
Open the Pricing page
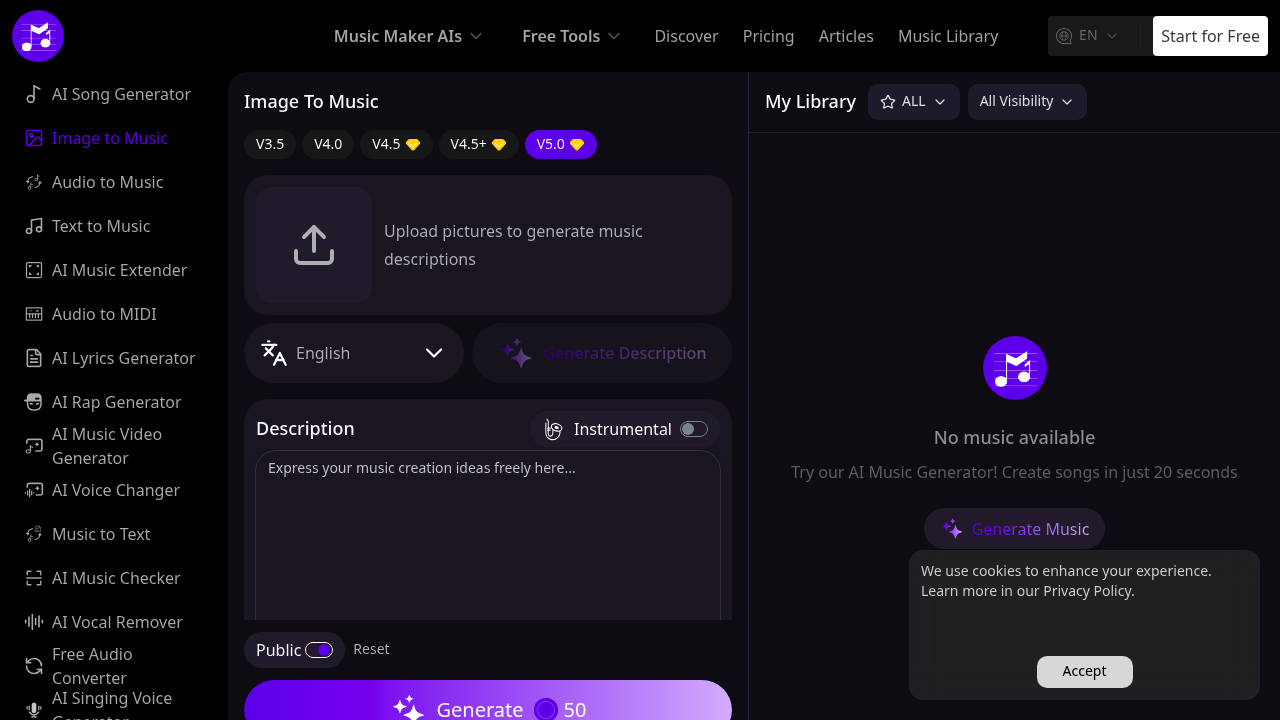point(768,36)
